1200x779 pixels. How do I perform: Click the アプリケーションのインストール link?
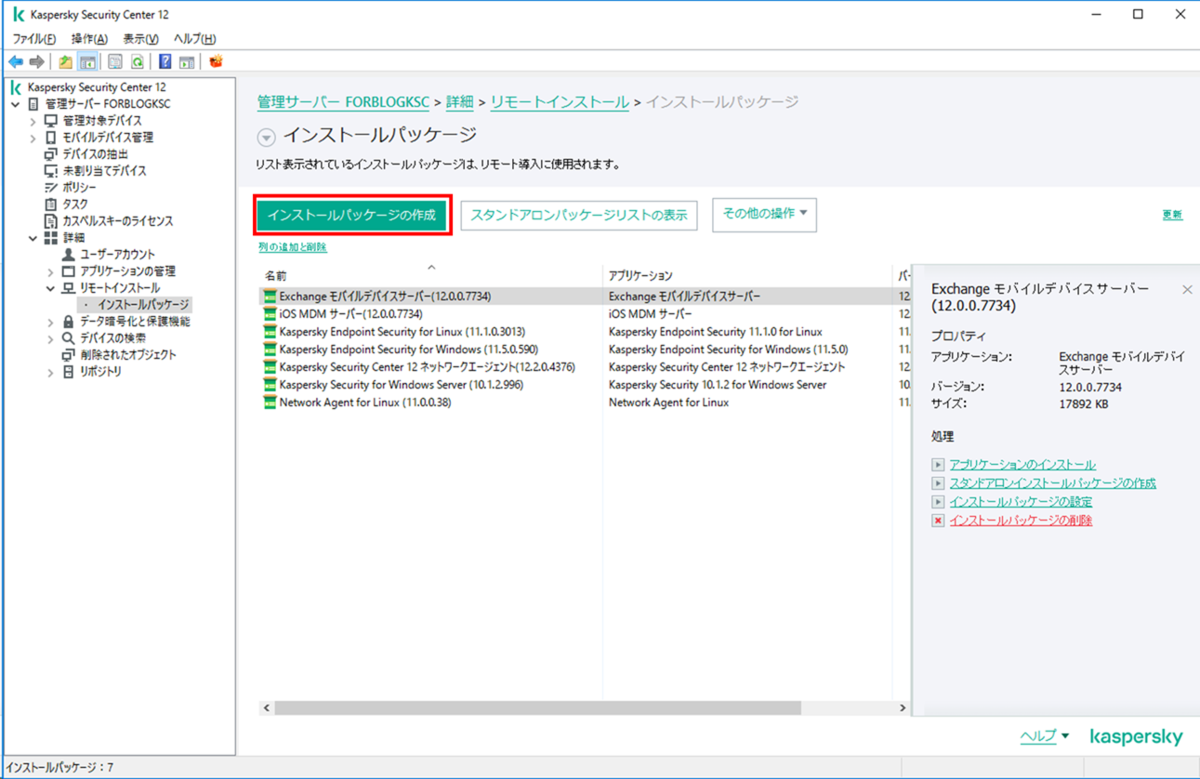click(1022, 465)
